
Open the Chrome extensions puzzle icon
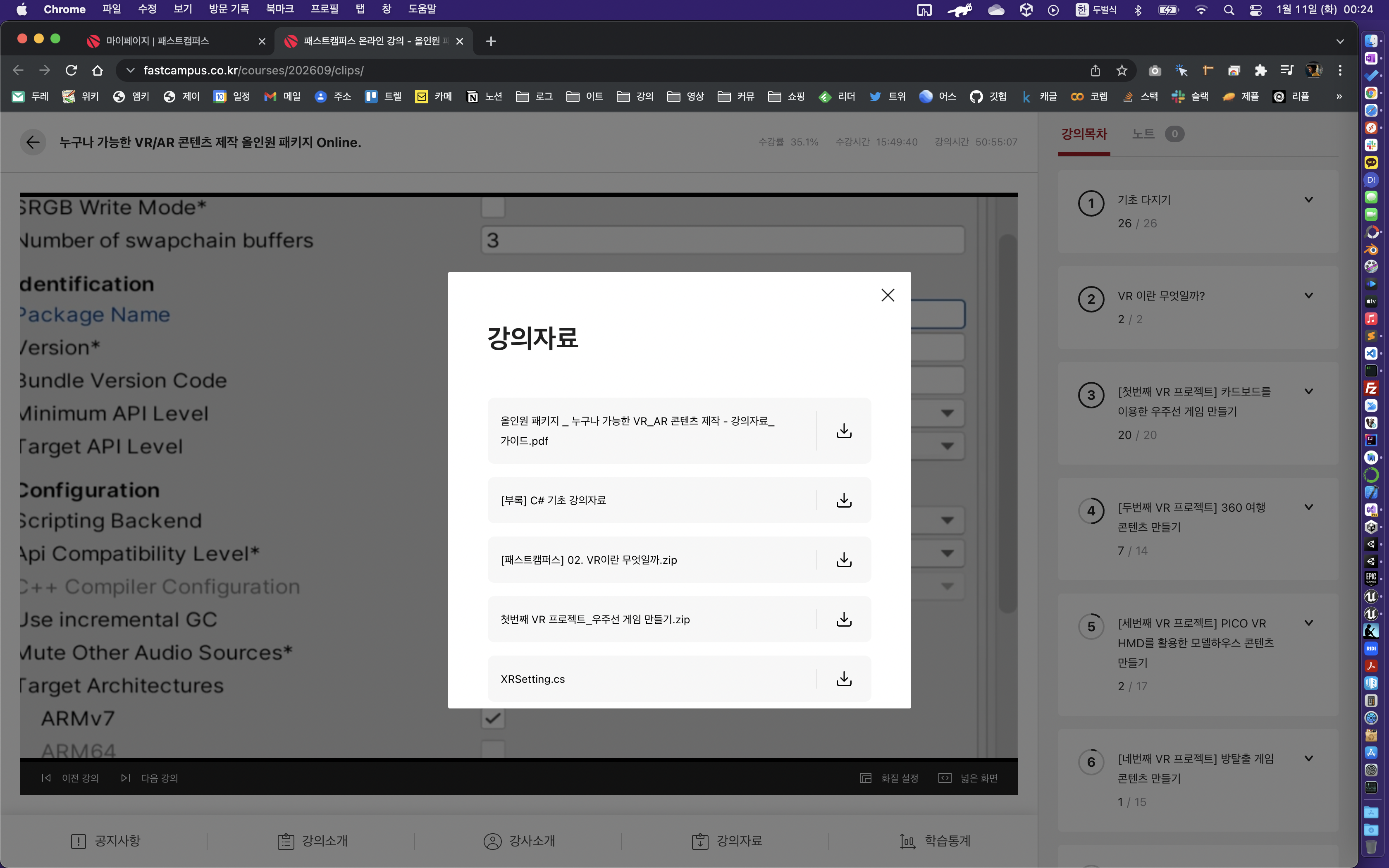click(x=1260, y=70)
